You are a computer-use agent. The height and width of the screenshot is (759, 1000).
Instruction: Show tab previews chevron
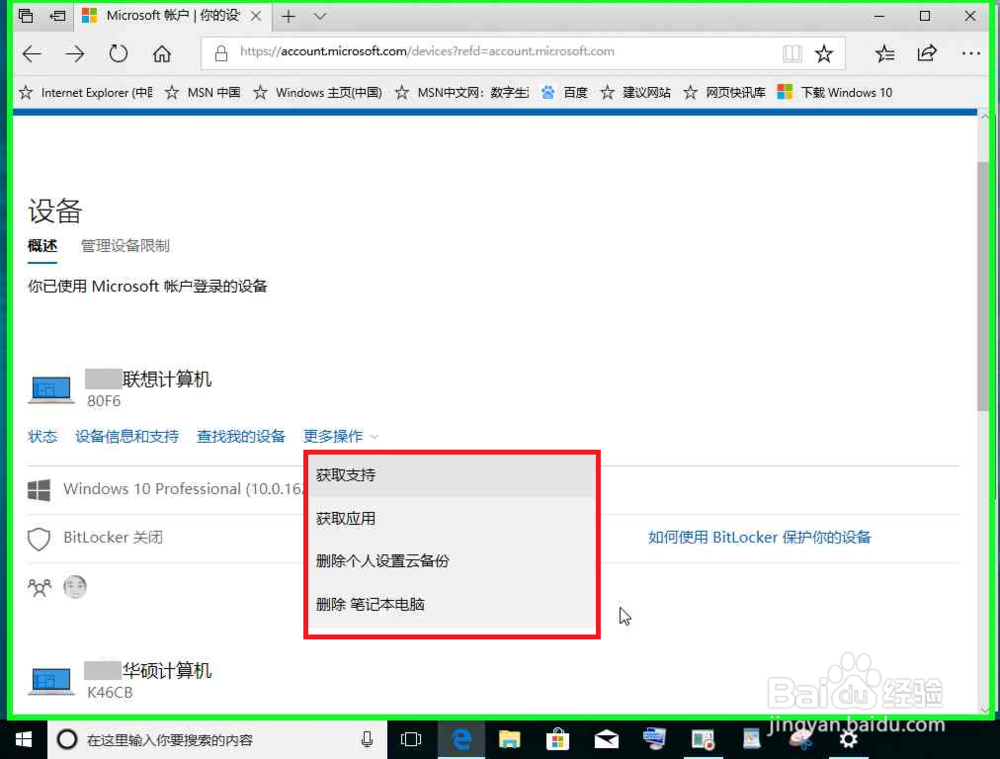pyautogui.click(x=320, y=16)
